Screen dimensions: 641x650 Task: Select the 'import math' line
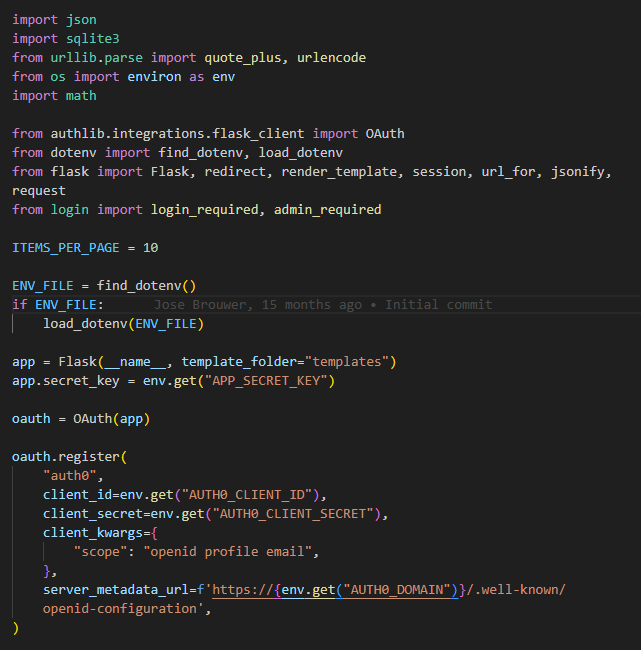click(x=54, y=95)
